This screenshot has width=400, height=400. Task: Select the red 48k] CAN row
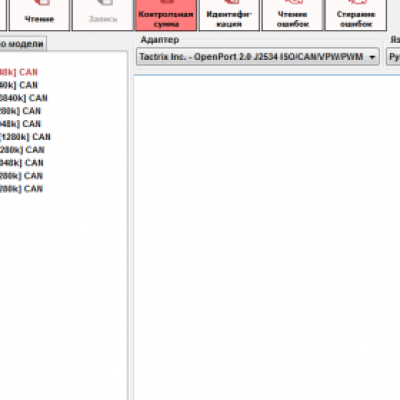coord(19,72)
